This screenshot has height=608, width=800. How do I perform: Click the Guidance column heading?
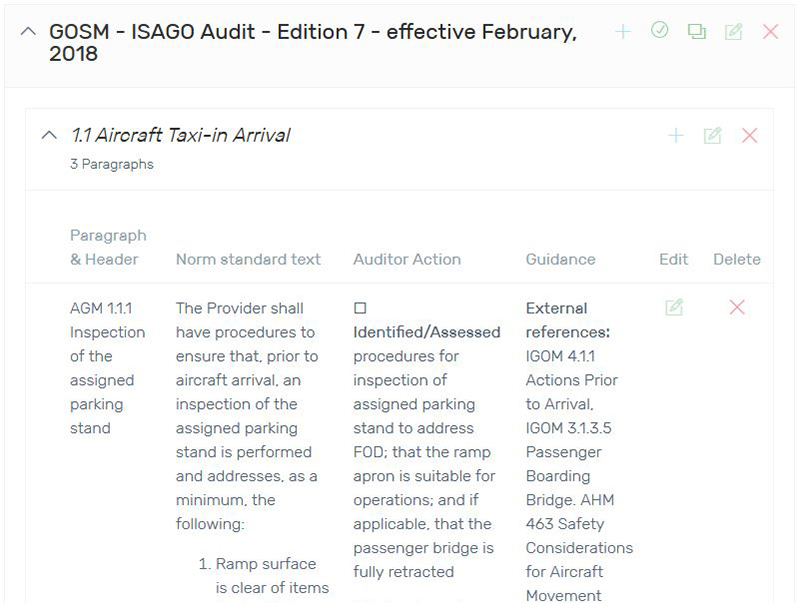click(x=560, y=259)
